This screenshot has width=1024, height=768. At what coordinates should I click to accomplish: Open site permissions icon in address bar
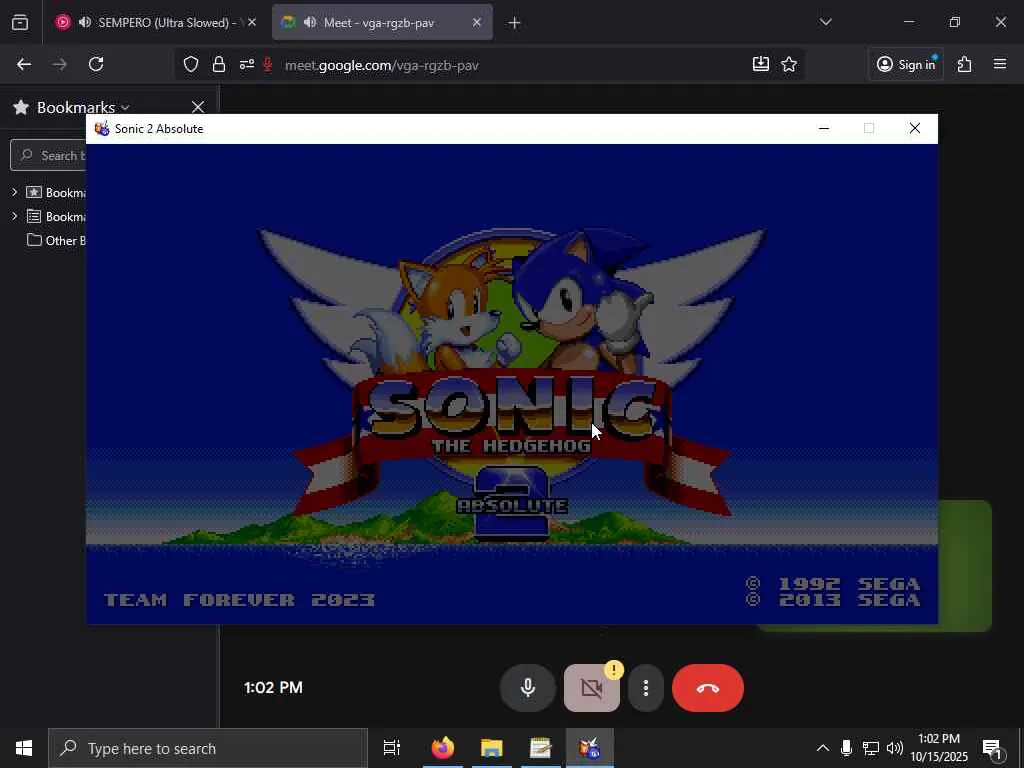click(246, 64)
